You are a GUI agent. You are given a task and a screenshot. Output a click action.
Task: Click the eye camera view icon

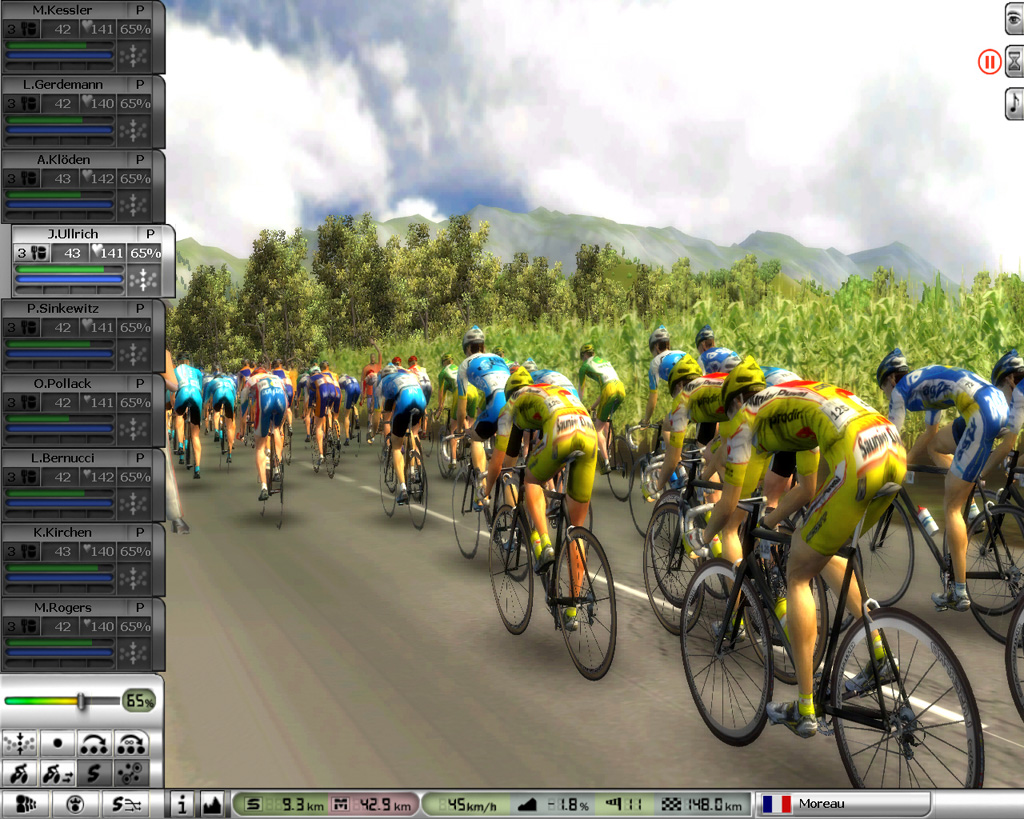[x=1013, y=19]
